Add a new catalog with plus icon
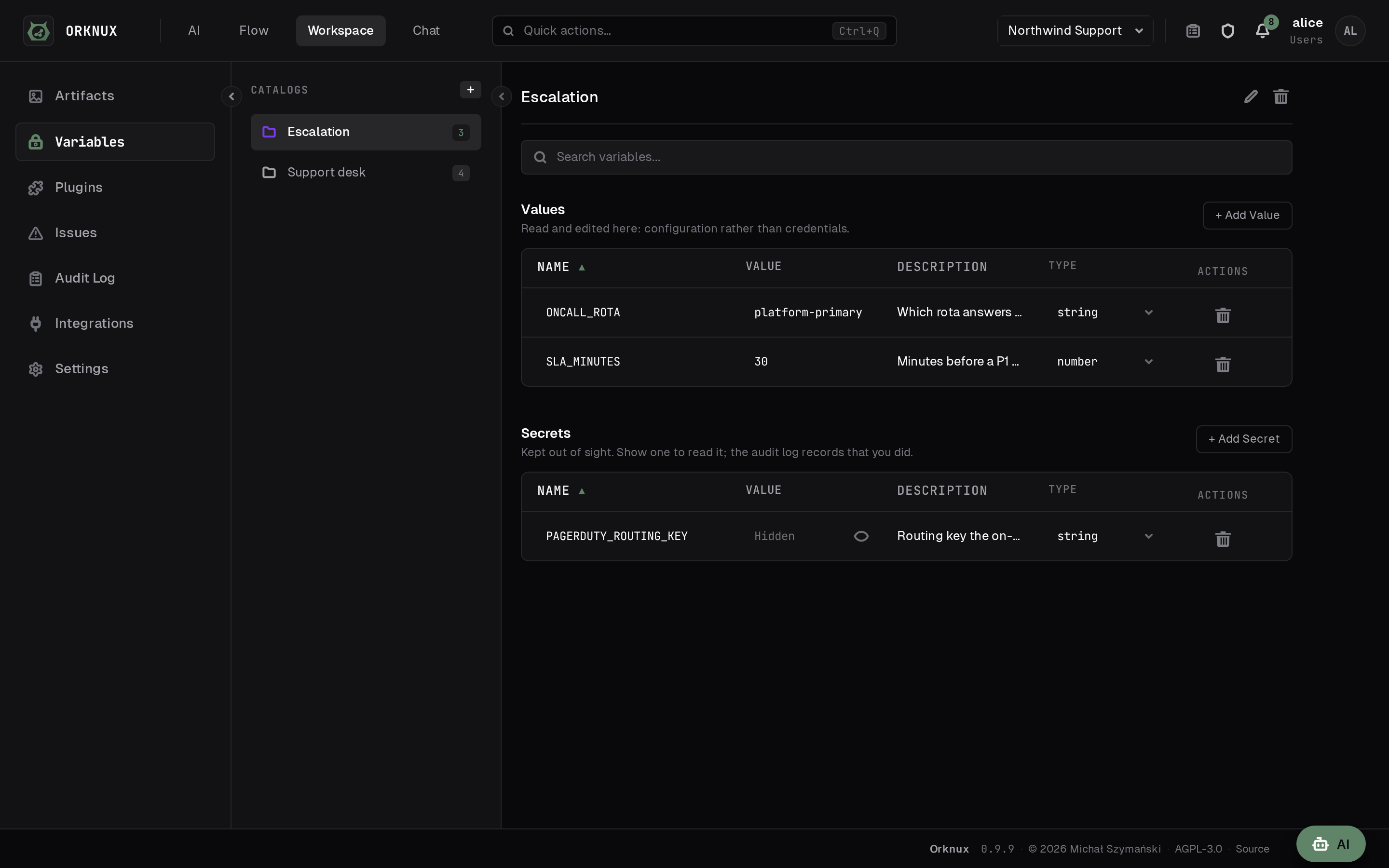Image resolution: width=1389 pixels, height=868 pixels. click(470, 90)
